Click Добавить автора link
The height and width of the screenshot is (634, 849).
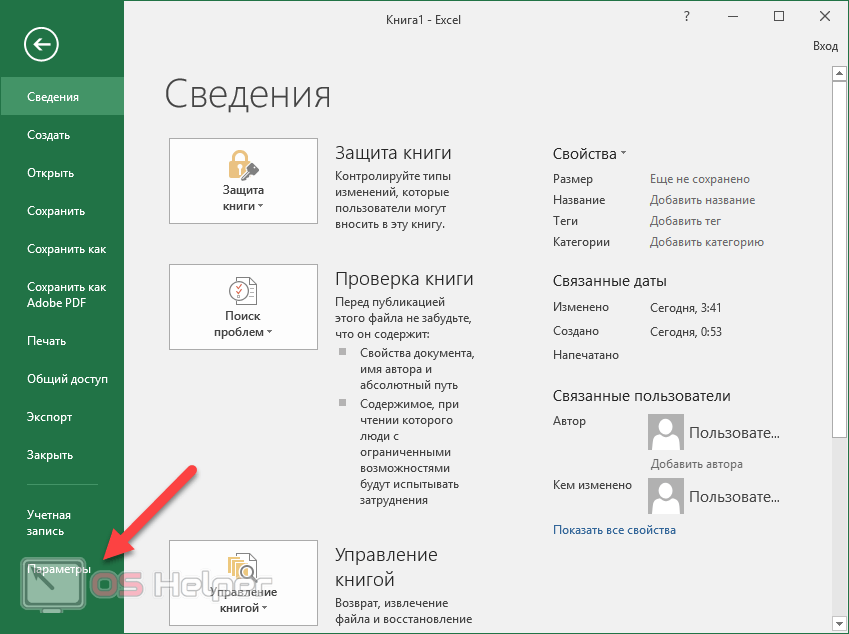click(x=696, y=464)
